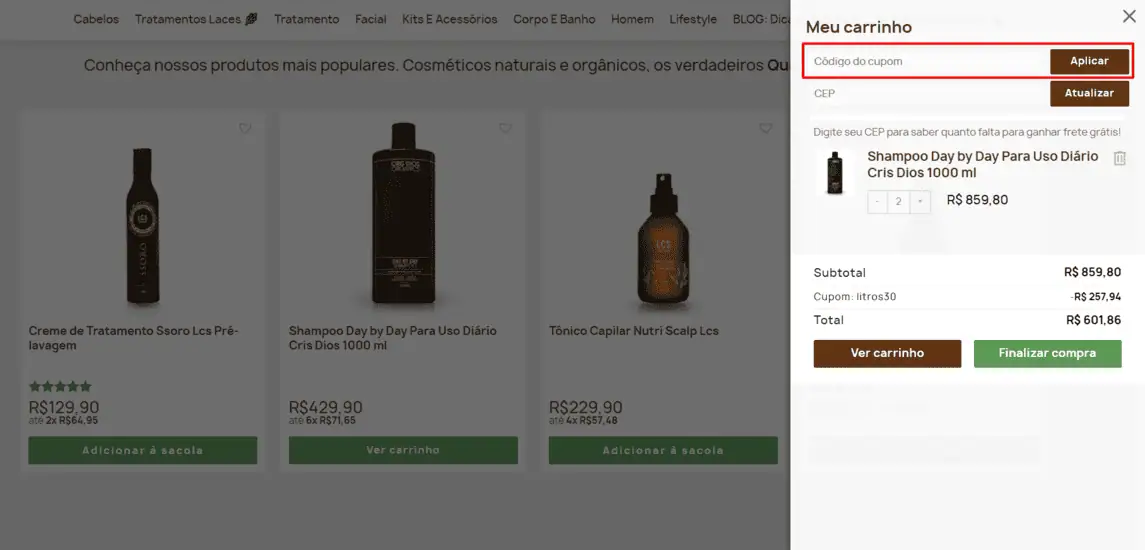Image resolution: width=1145 pixels, height=550 pixels.
Task: Open cart item thumbnail of the shampoo
Action: (x=835, y=173)
